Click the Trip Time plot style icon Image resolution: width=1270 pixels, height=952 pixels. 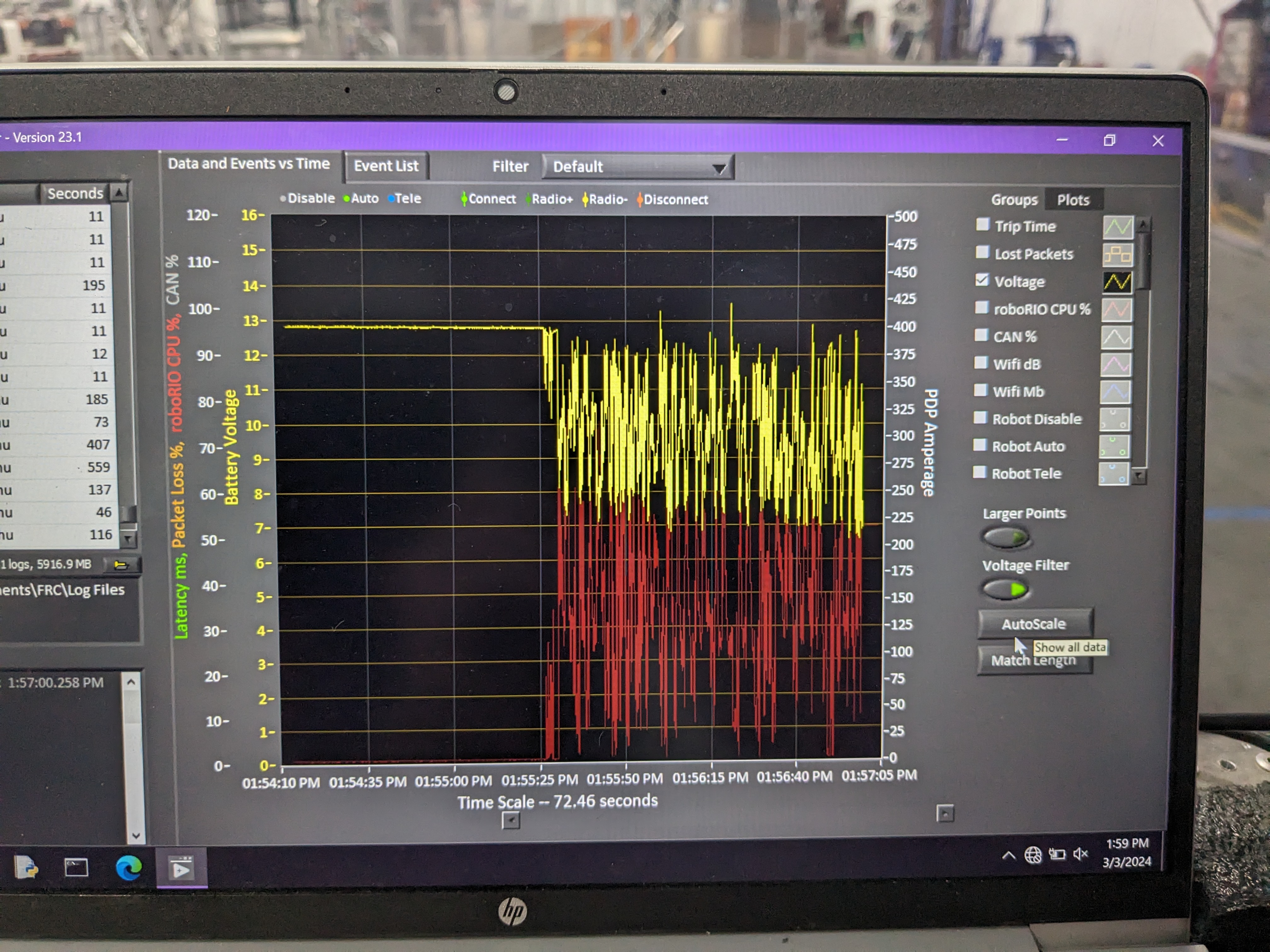pos(1117,227)
